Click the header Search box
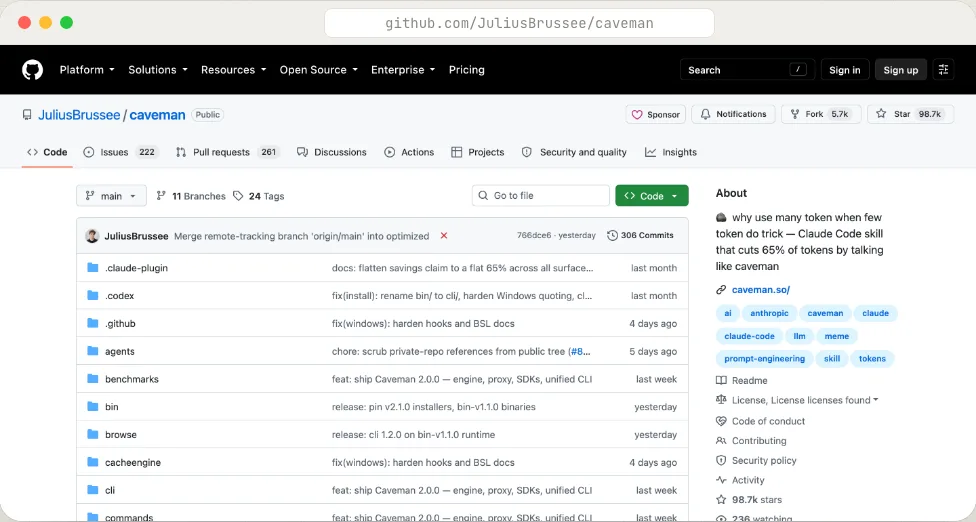The width and height of the screenshot is (976, 522). [x=747, y=70]
